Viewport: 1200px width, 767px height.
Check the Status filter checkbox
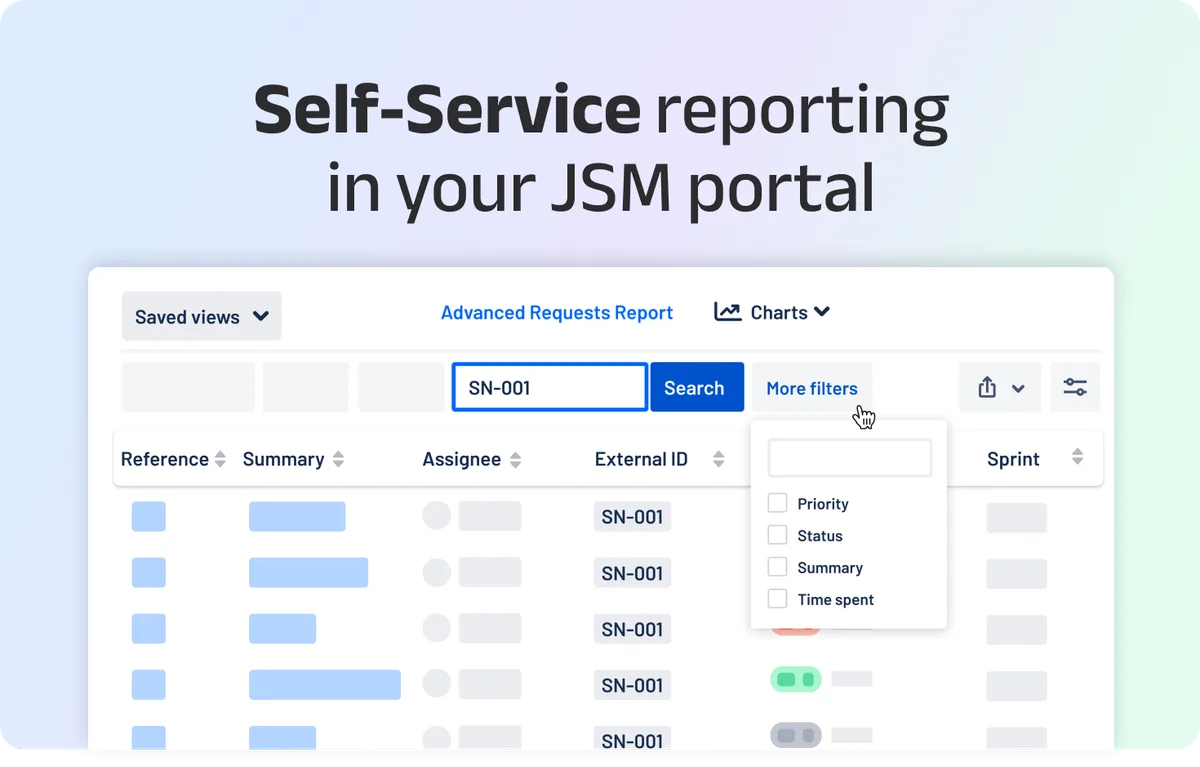pyautogui.click(x=777, y=535)
